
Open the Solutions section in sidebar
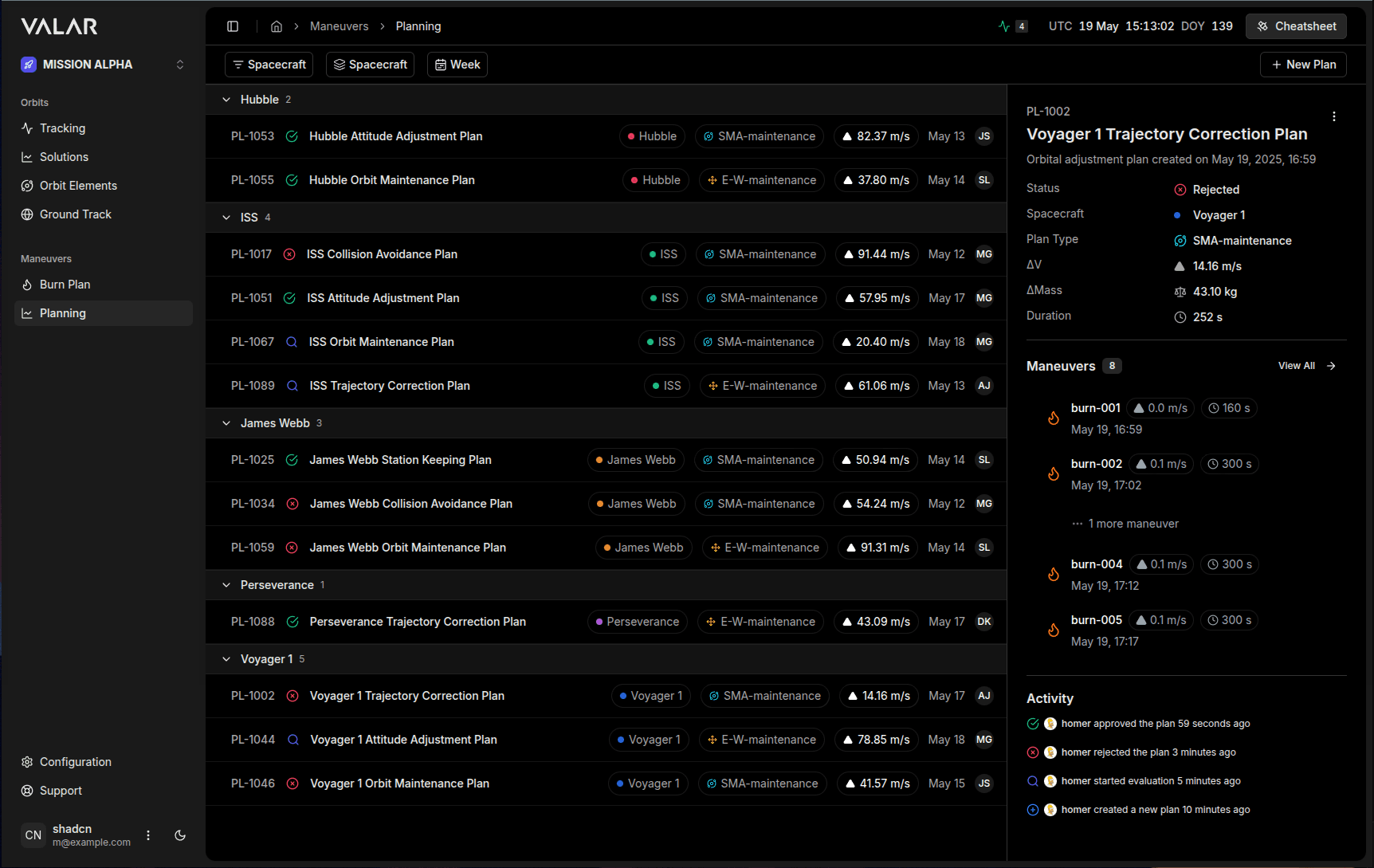[64, 157]
